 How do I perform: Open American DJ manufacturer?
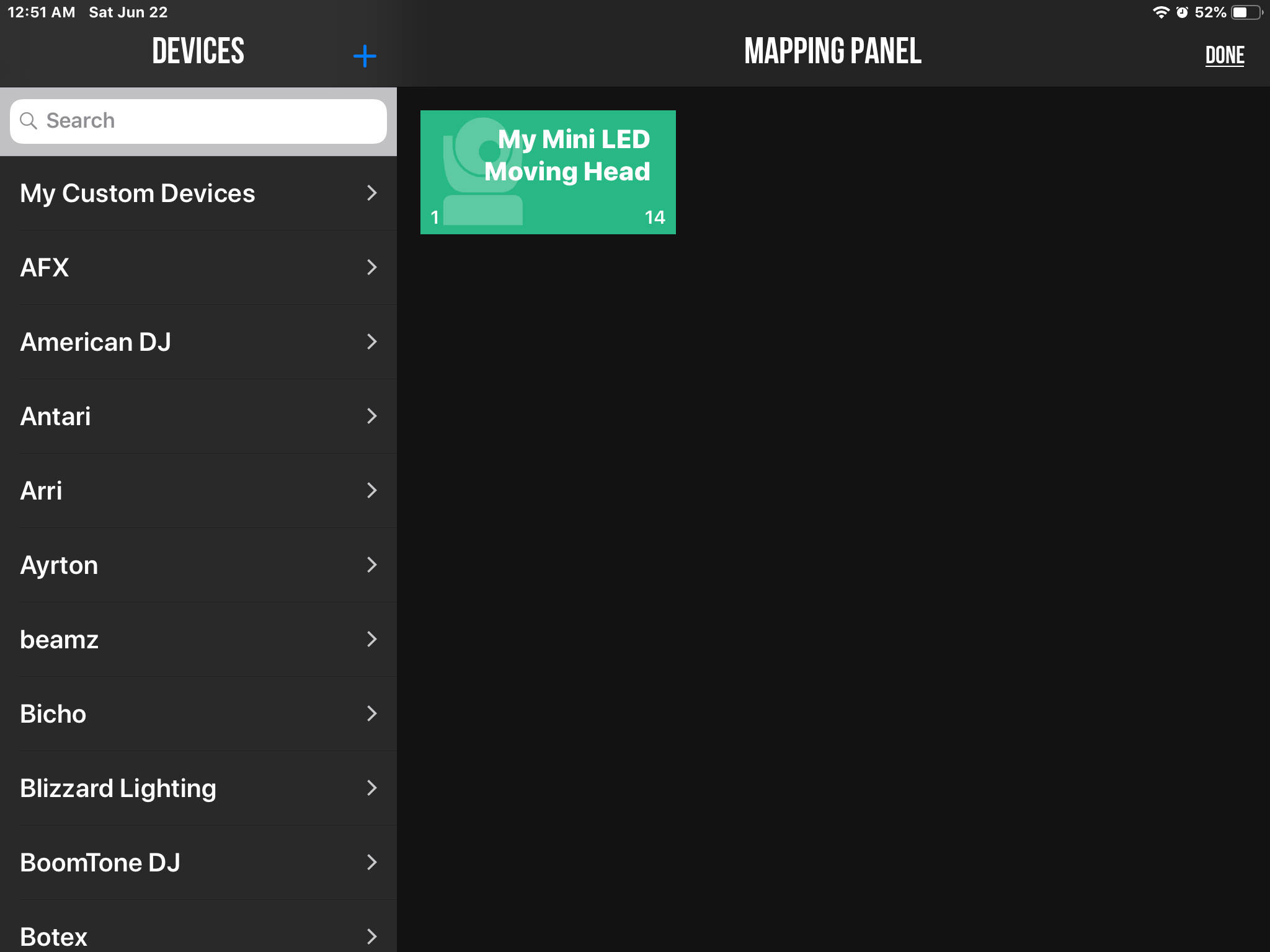tap(198, 342)
